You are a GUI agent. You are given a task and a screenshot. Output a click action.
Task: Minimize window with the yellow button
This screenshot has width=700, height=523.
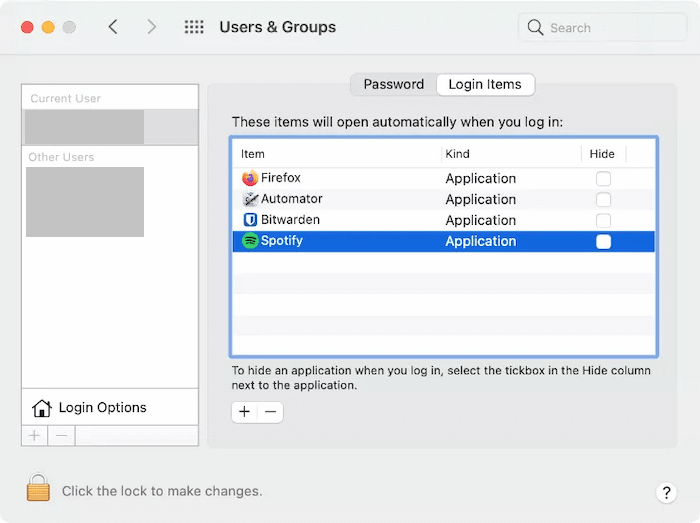(48, 27)
